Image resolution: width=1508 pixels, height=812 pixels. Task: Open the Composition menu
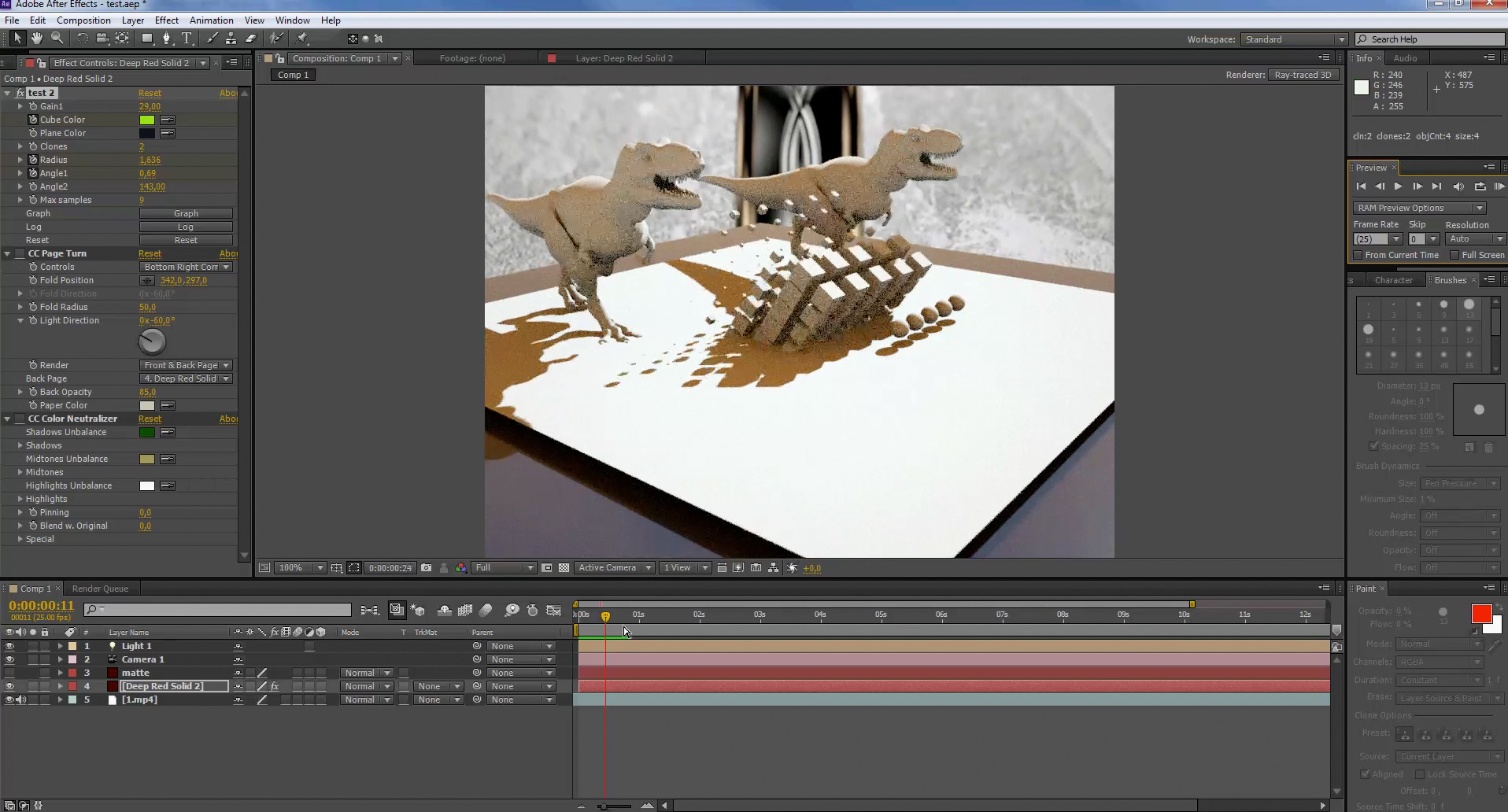tap(83, 20)
